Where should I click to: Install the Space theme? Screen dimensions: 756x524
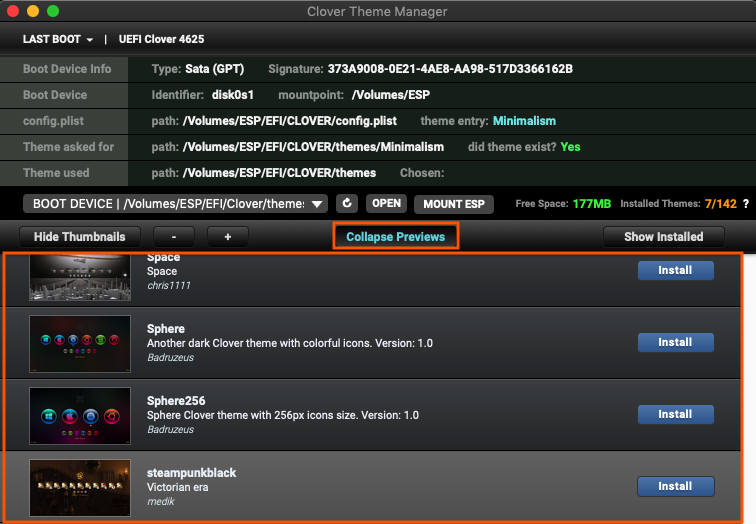pyautogui.click(x=675, y=270)
